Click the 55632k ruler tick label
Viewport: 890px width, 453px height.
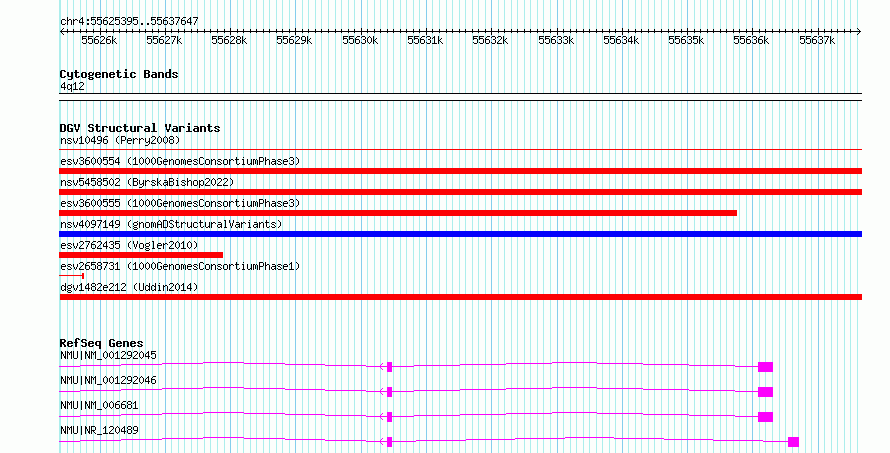coord(490,40)
